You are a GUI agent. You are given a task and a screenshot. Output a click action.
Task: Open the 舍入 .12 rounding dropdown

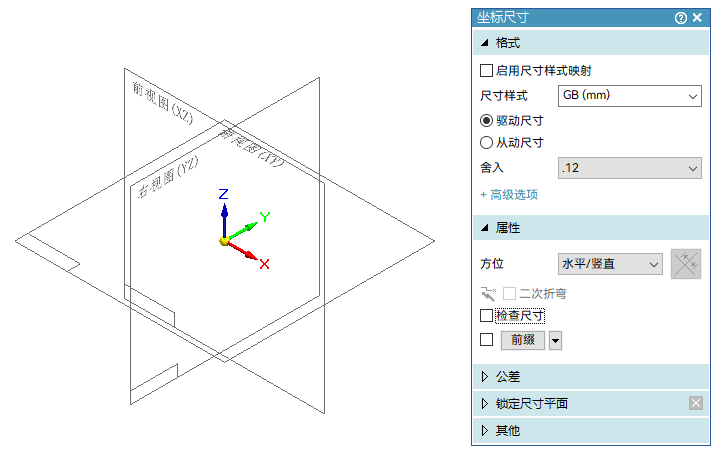click(629, 168)
